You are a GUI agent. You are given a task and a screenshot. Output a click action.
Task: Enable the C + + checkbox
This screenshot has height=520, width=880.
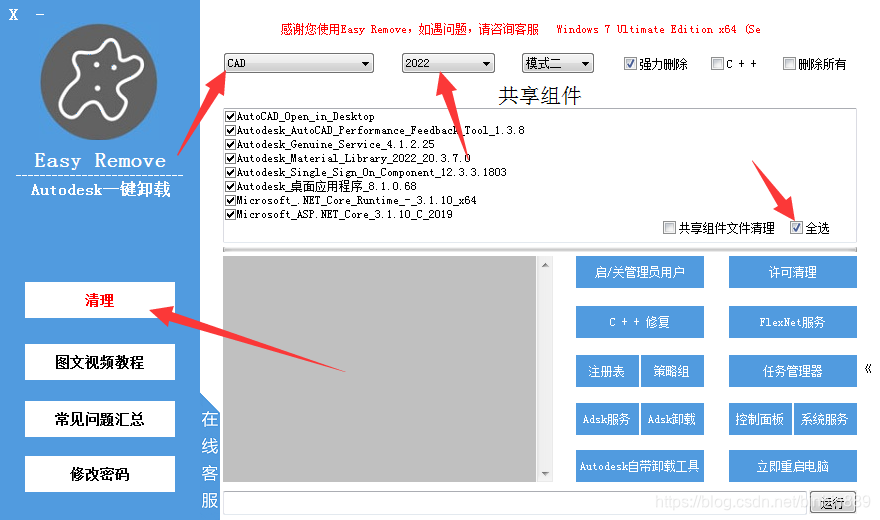[717, 63]
